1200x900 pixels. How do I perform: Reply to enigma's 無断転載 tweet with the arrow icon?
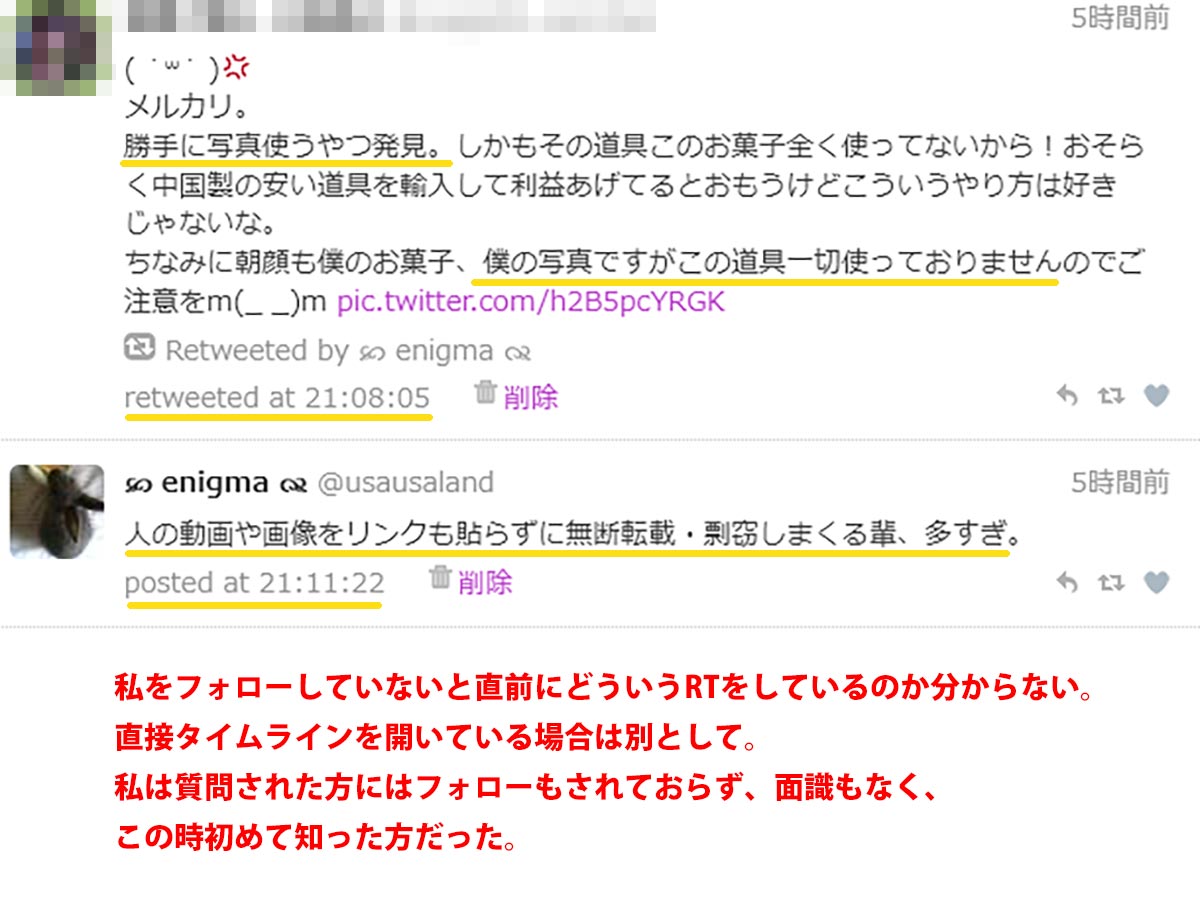(x=1067, y=582)
